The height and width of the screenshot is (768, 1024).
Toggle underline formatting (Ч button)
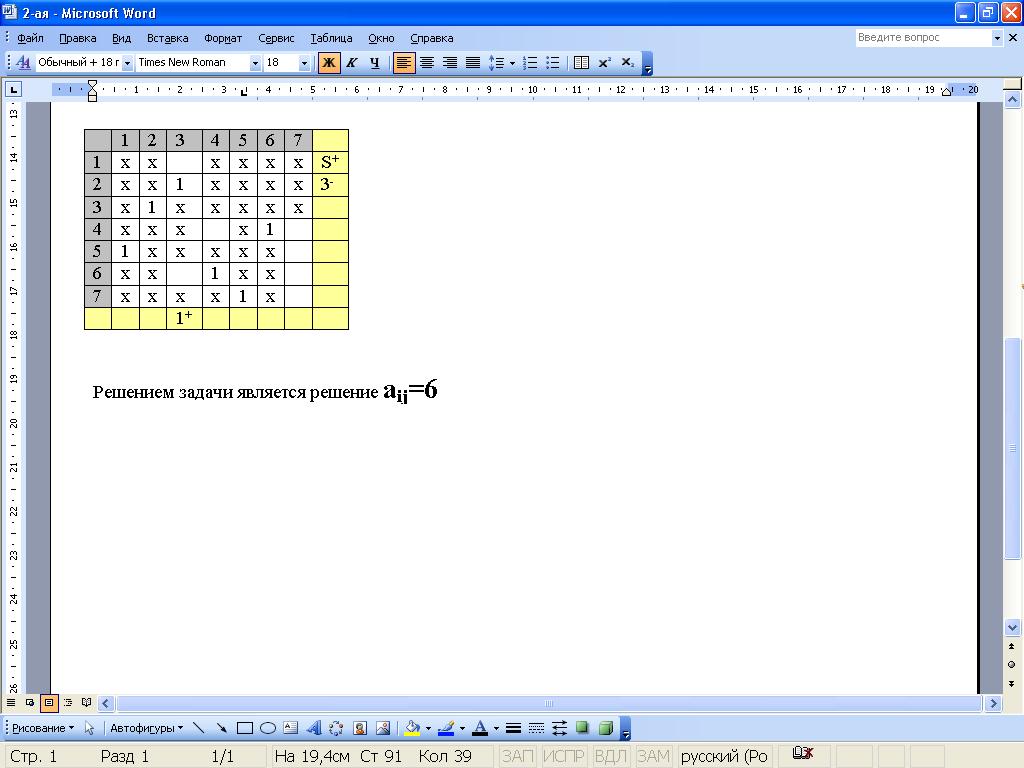pyautogui.click(x=375, y=63)
